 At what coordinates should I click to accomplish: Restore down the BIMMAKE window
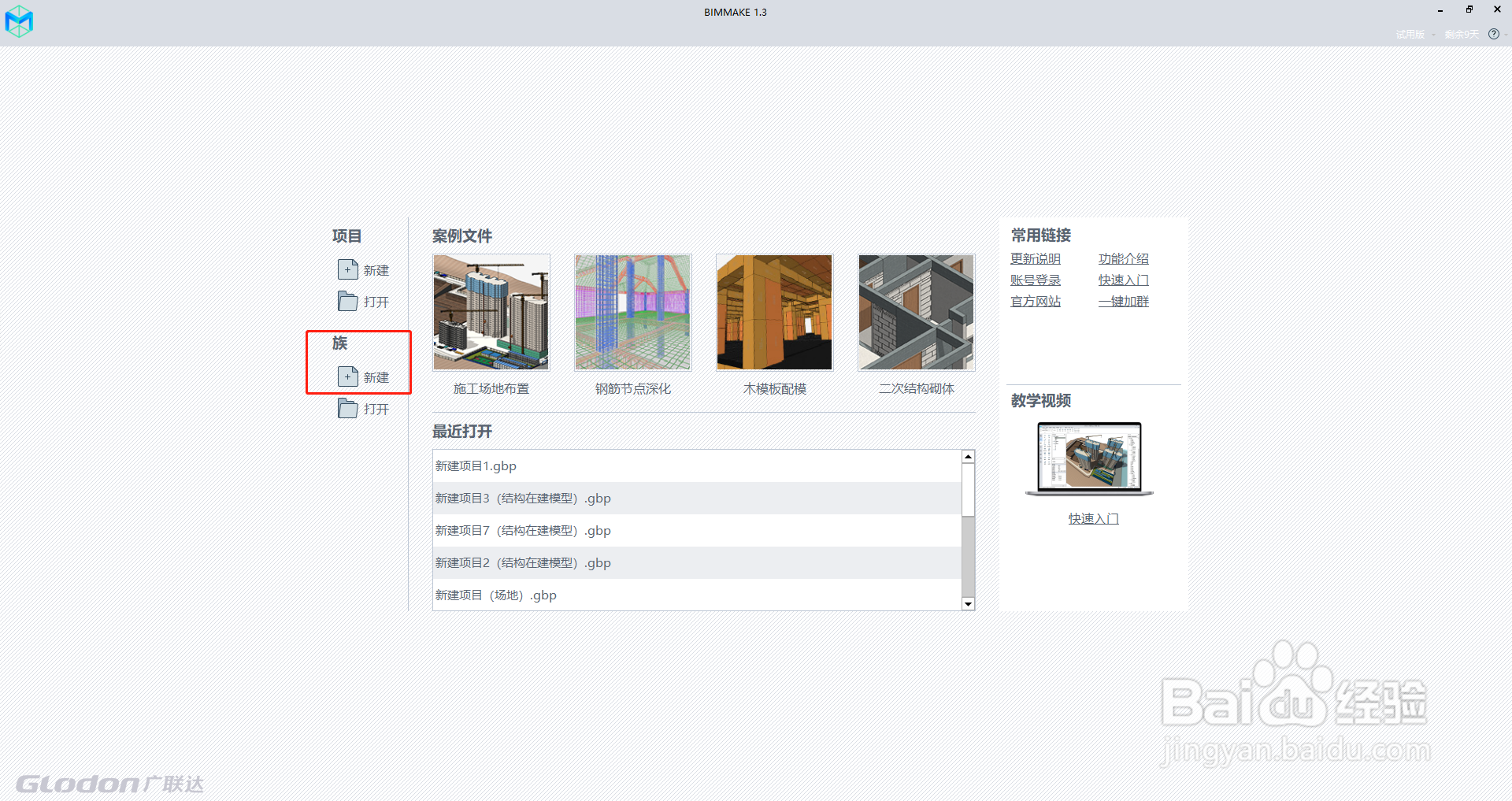[1469, 9]
